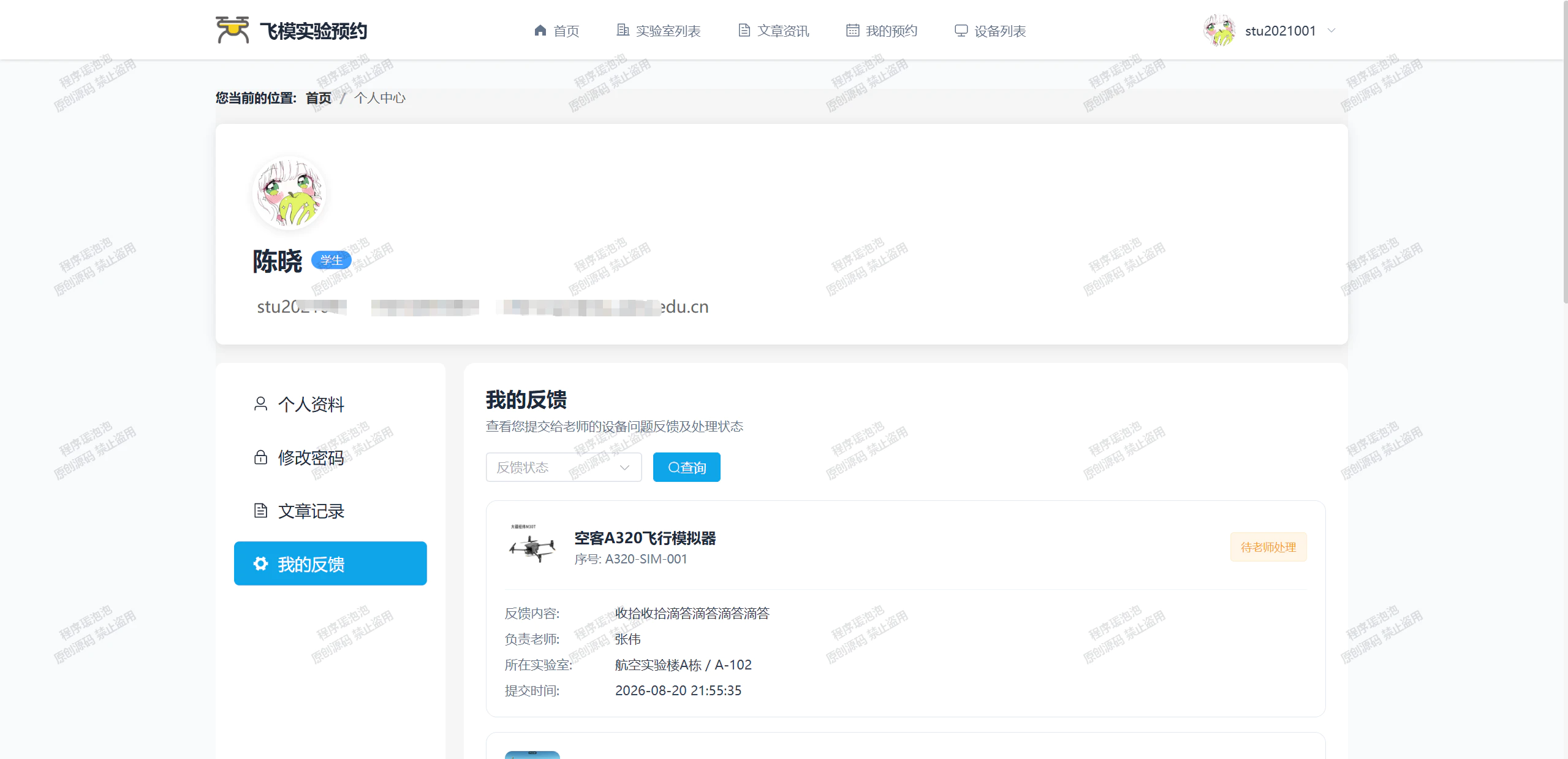Click the 空客A320飞行模拟器 device title
The width and height of the screenshot is (1568, 759).
point(645,538)
